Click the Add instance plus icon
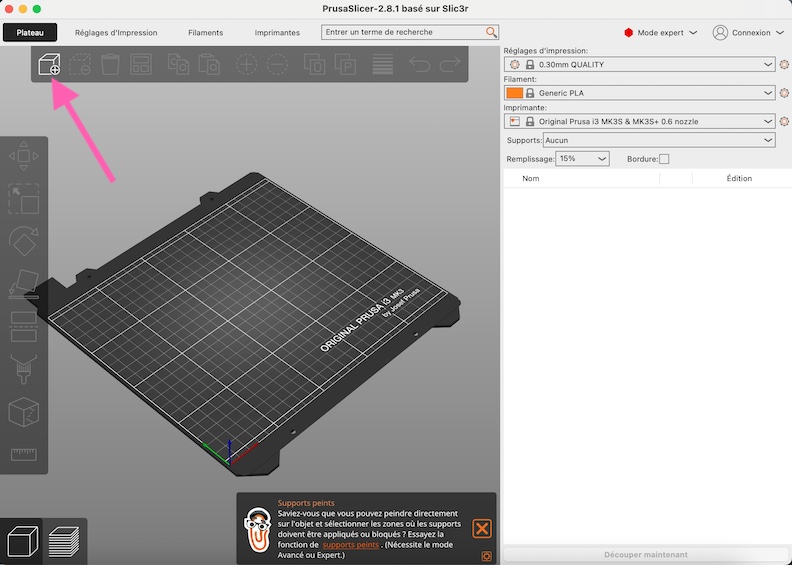 246,64
